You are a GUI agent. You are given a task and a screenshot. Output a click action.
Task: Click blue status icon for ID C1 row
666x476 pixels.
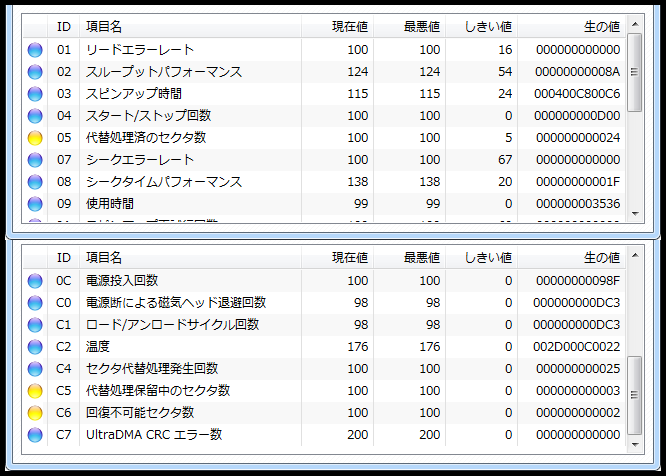[x=35, y=325]
